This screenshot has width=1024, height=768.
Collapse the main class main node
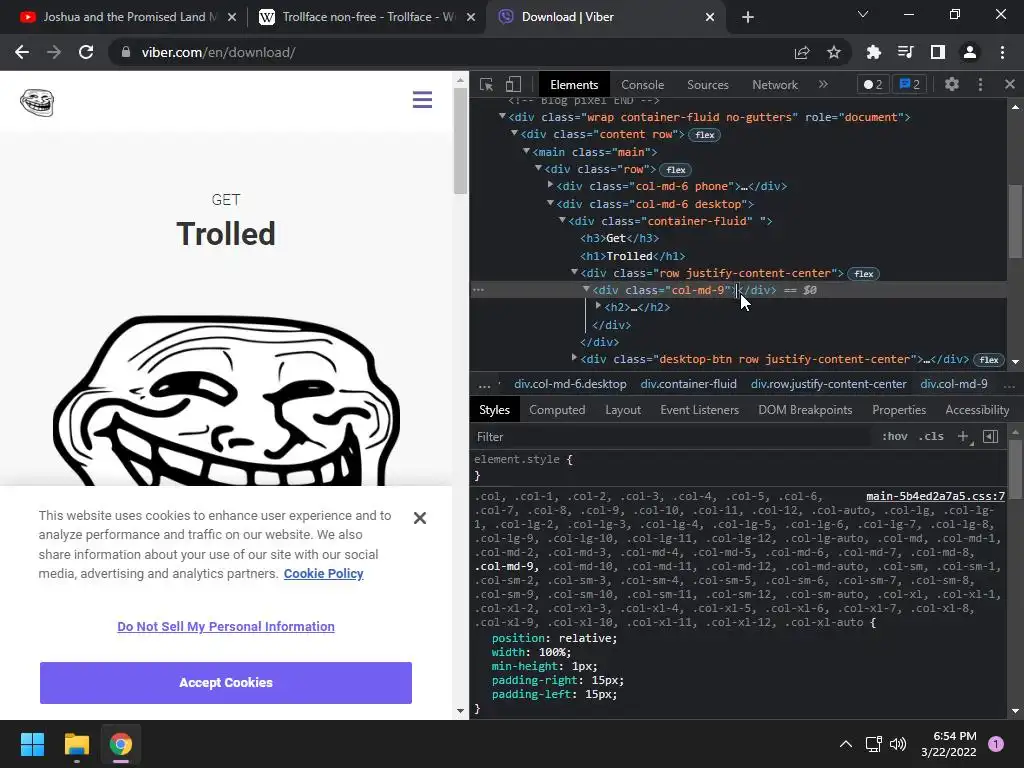tap(526, 151)
